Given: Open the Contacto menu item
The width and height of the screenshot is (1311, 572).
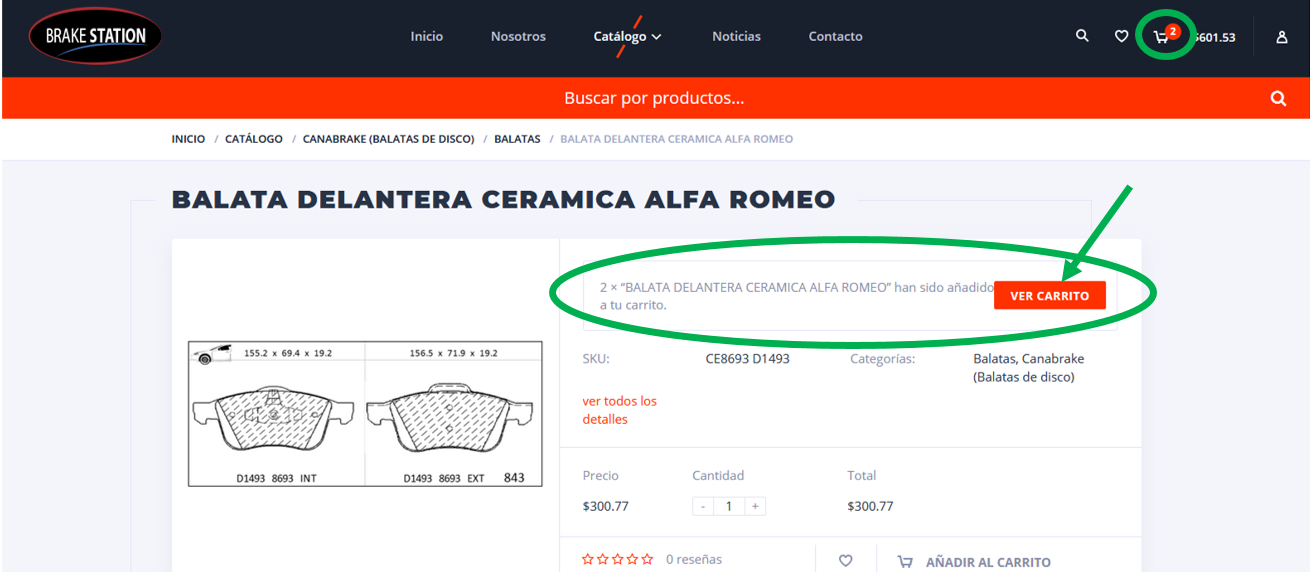Looking at the screenshot, I should 835,36.
